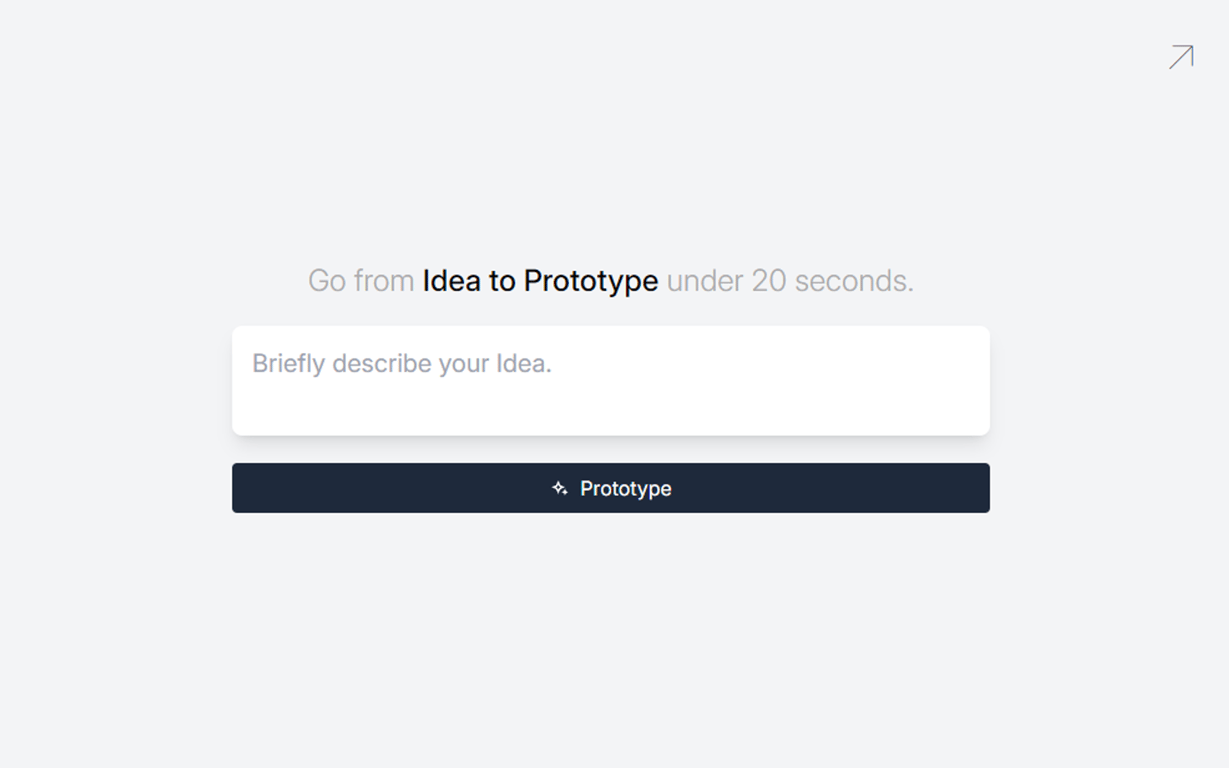Open the external link arrow icon
Image resolution: width=1229 pixels, height=768 pixels.
1181,57
